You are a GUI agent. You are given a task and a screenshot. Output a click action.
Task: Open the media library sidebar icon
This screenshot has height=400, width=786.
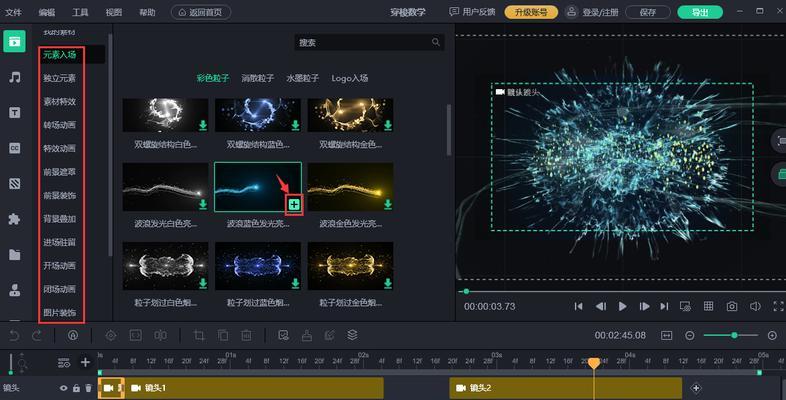tap(15, 41)
